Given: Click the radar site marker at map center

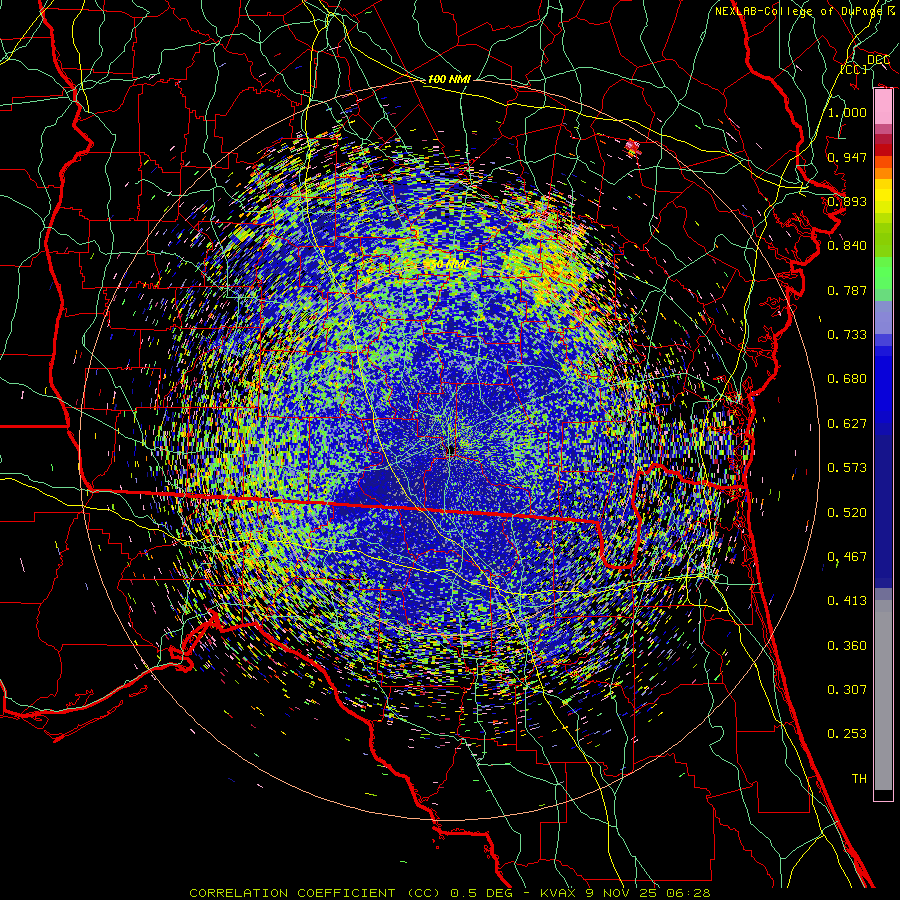Looking at the screenshot, I should (x=451, y=449).
